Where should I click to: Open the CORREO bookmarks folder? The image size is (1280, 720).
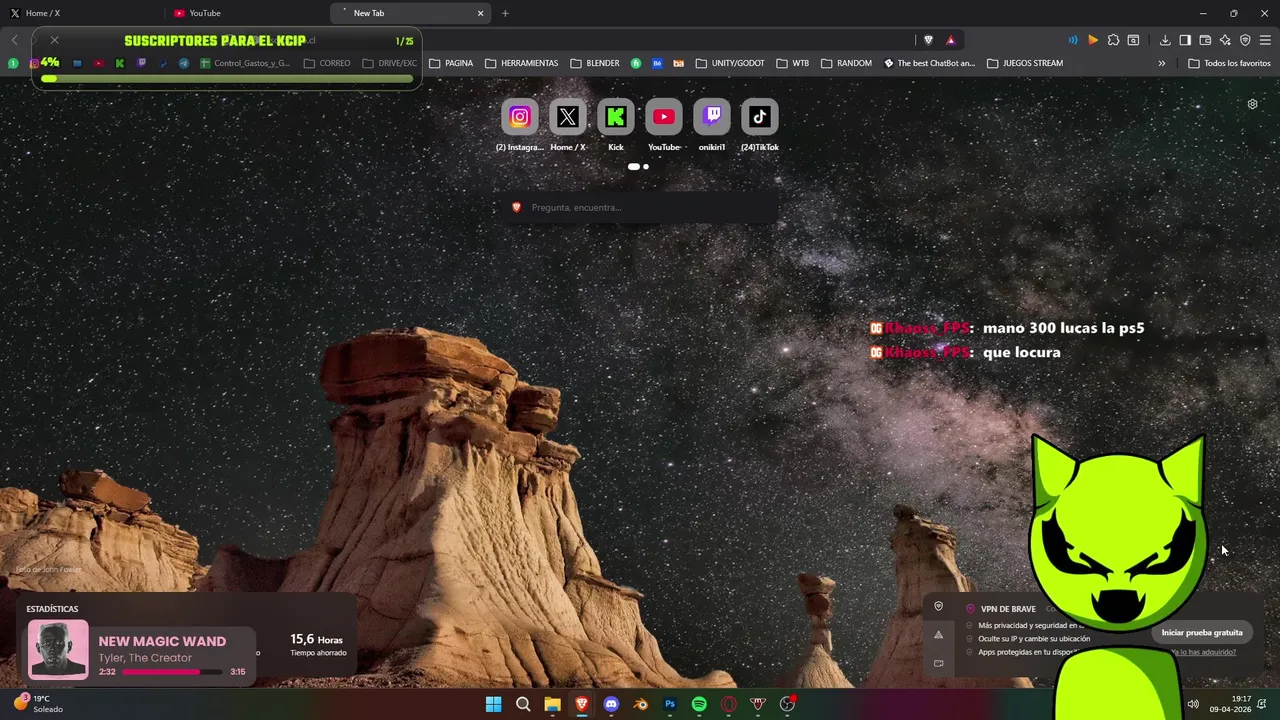[327, 63]
